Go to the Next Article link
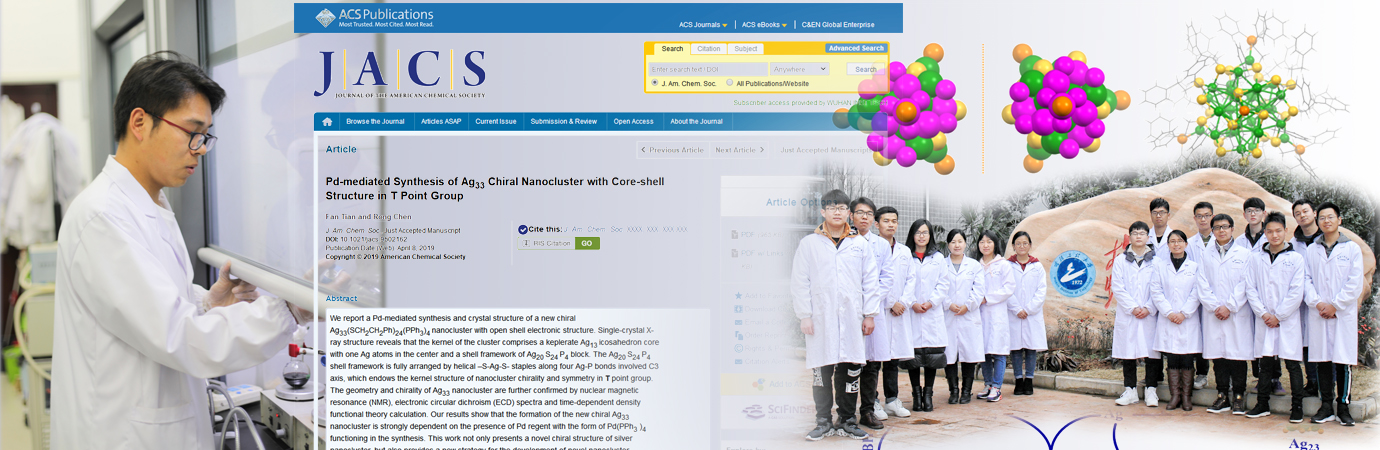 [740, 150]
